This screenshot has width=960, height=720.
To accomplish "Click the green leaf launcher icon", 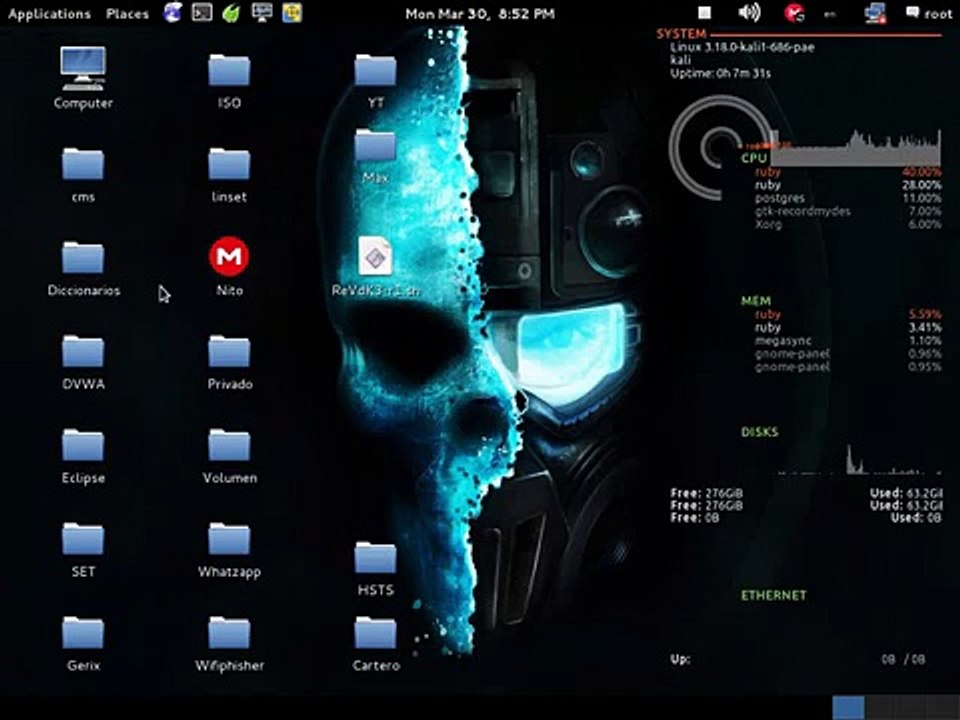I will click(x=231, y=13).
